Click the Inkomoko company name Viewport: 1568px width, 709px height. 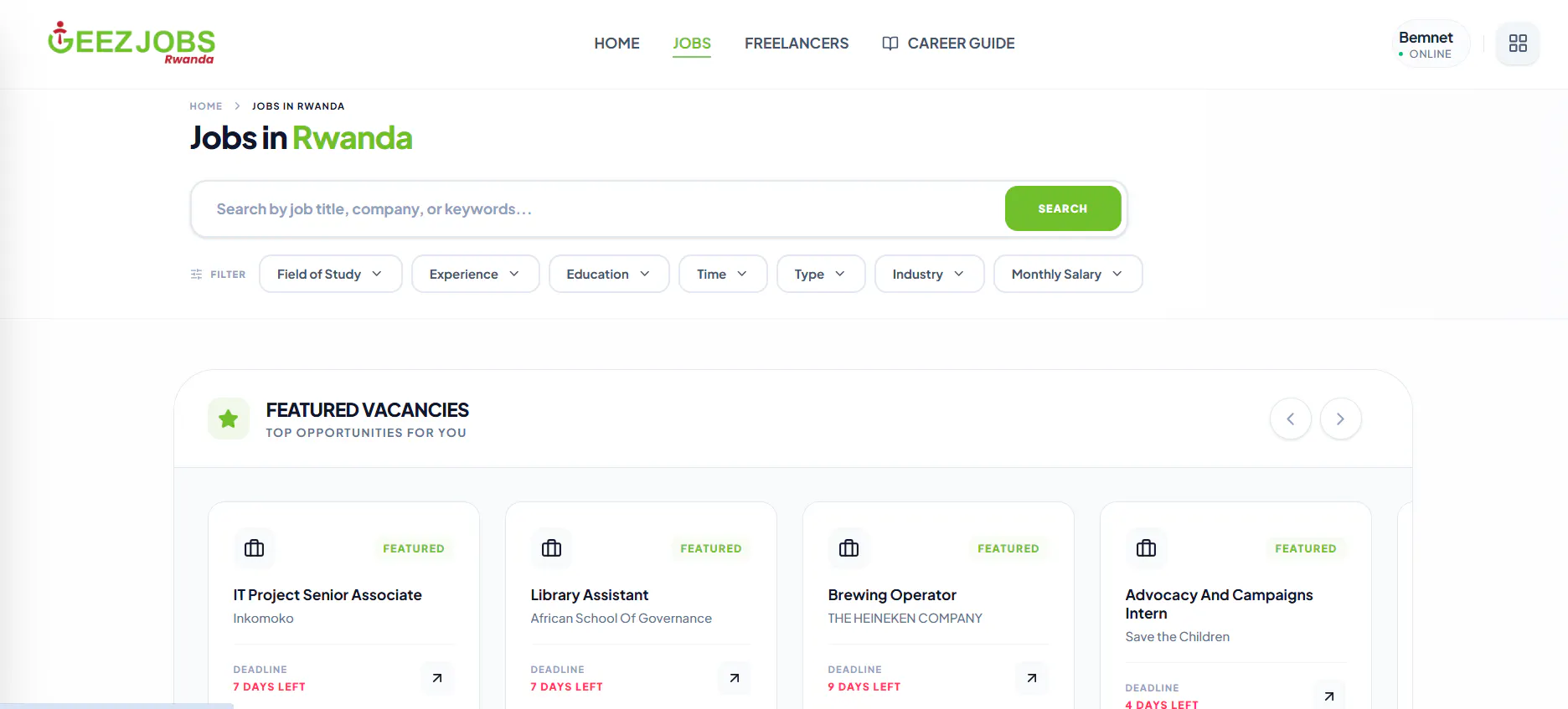coord(264,619)
